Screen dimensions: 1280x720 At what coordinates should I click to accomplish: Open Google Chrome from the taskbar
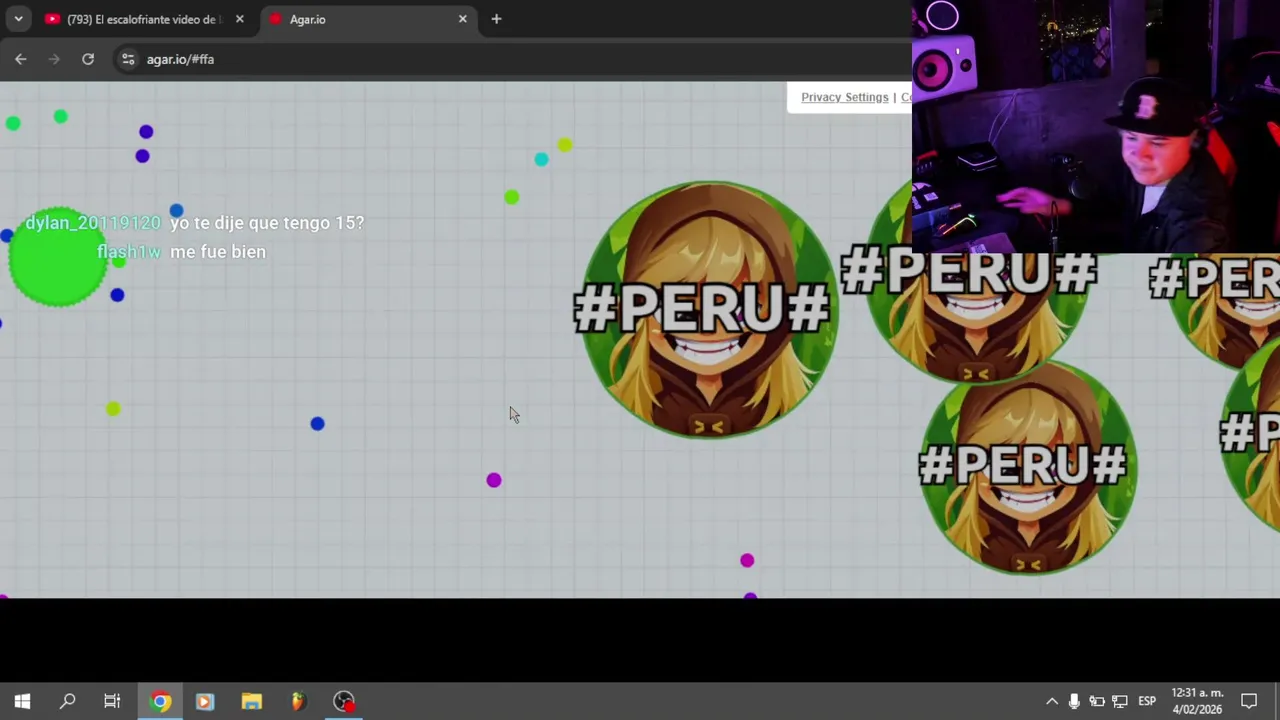pyautogui.click(x=160, y=701)
